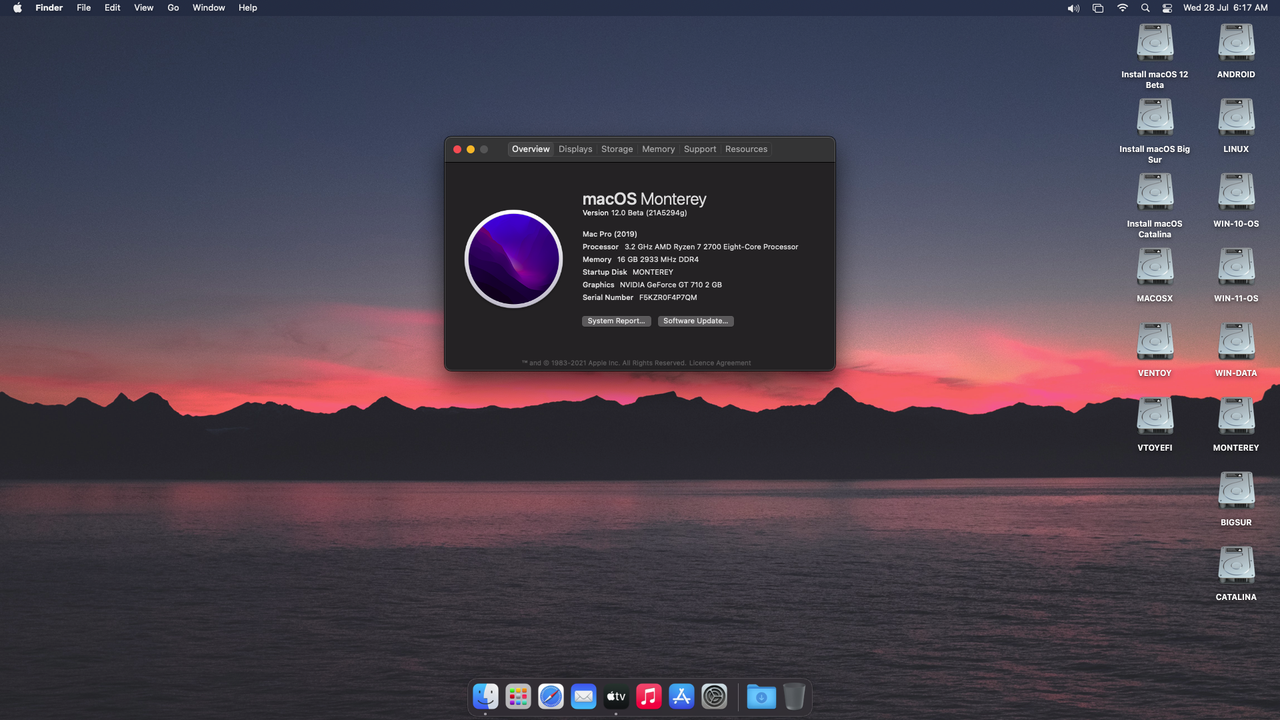The image size is (1280, 720).
Task: Open the Licence Agreement link
Action: tap(720, 363)
